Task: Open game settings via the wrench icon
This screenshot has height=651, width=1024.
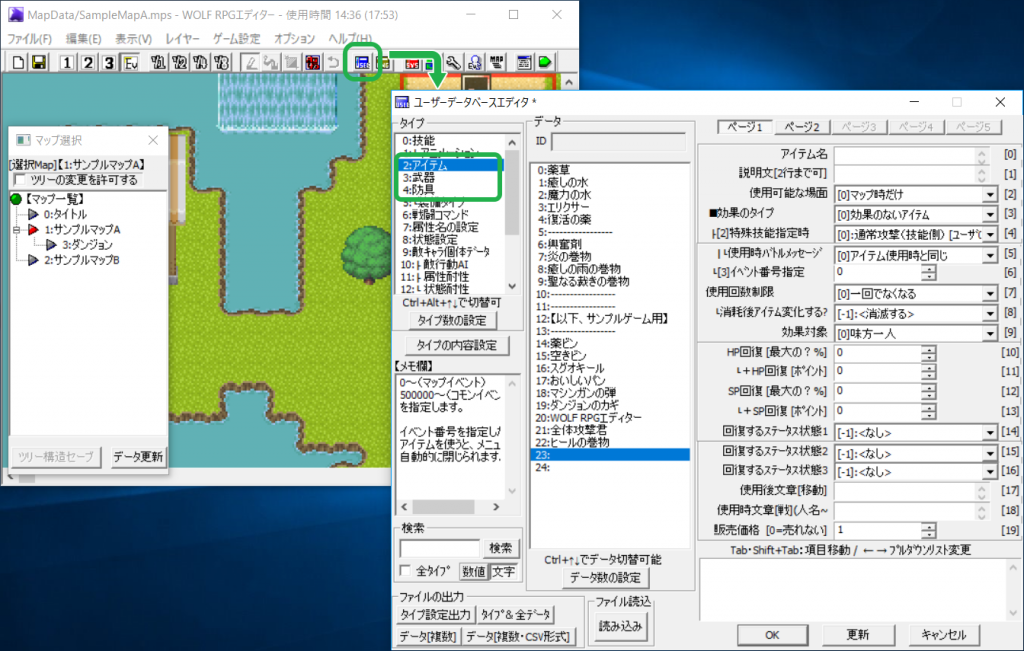Action: click(x=455, y=62)
